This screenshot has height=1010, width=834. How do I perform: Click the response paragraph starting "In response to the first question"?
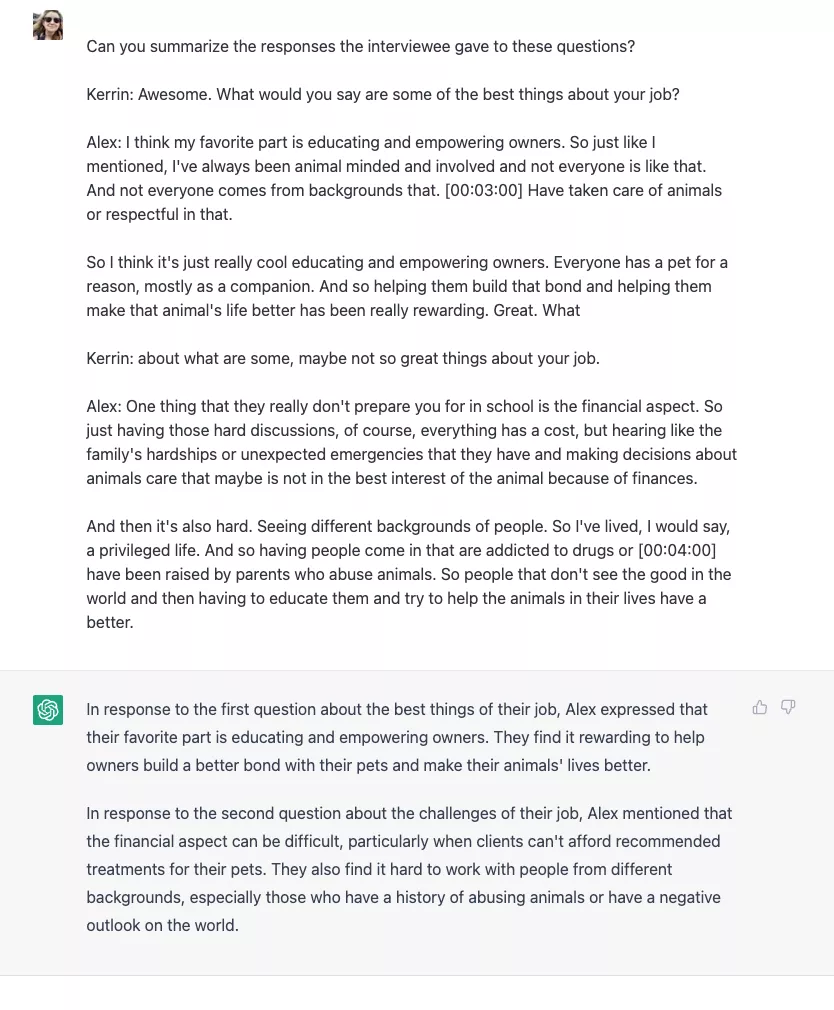pyautogui.click(x=396, y=737)
